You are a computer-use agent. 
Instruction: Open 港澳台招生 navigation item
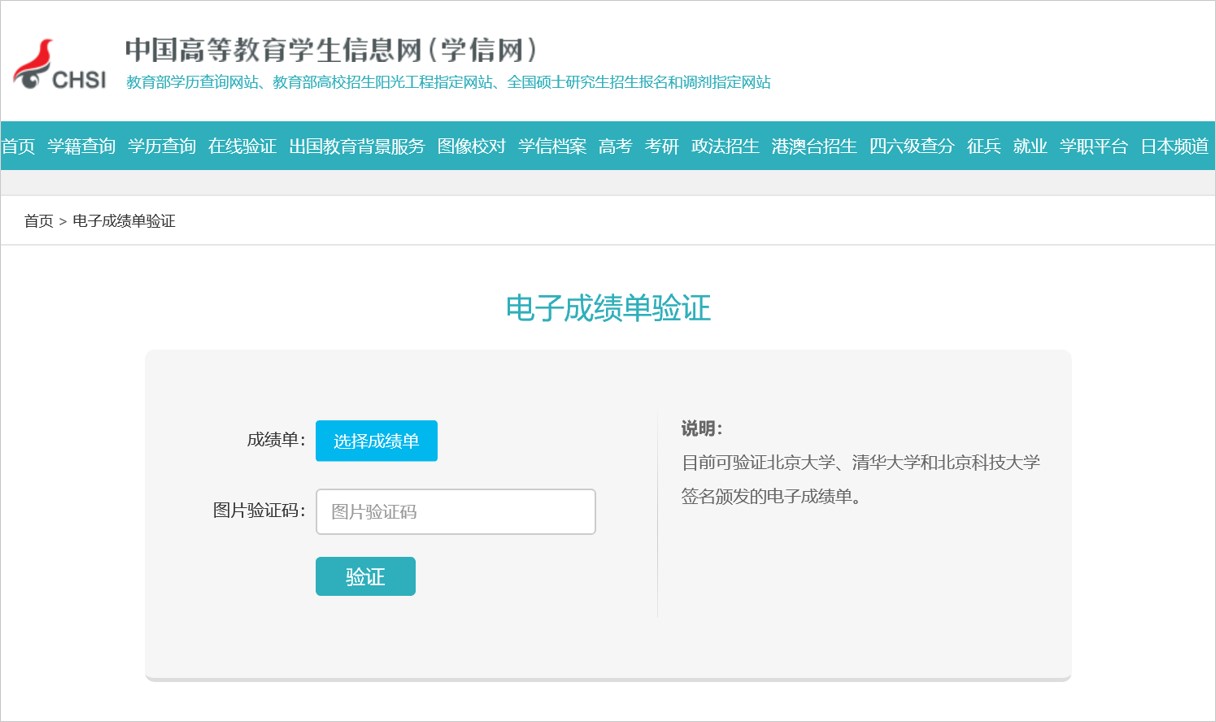coord(814,146)
